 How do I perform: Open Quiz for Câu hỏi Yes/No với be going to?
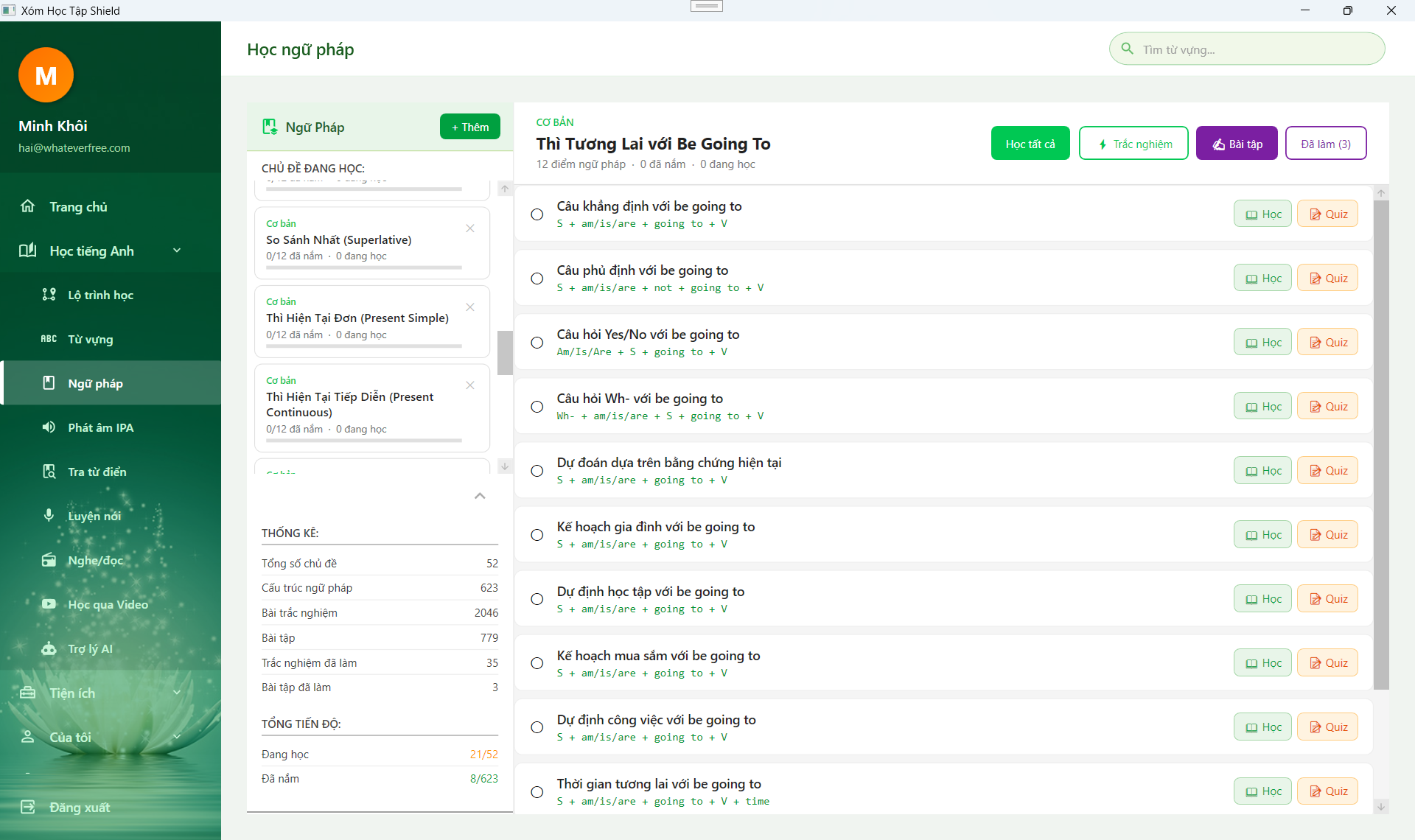click(1327, 343)
